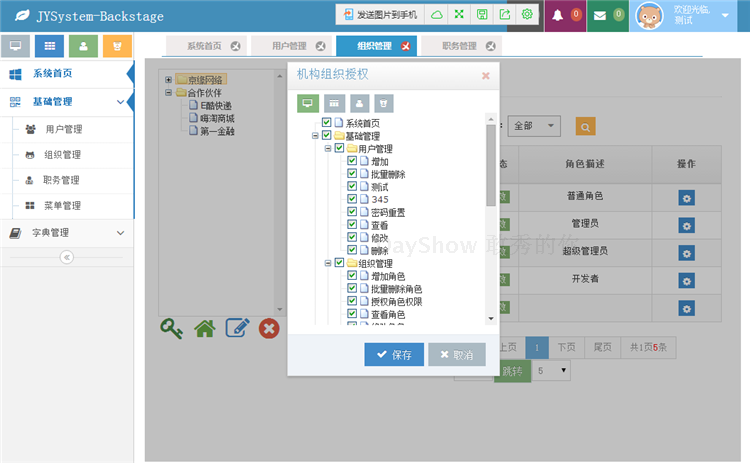Image resolution: width=750 pixels, height=463 pixels.
Task: Uncheck the 密码重置 checkbox
Action: click(x=352, y=211)
